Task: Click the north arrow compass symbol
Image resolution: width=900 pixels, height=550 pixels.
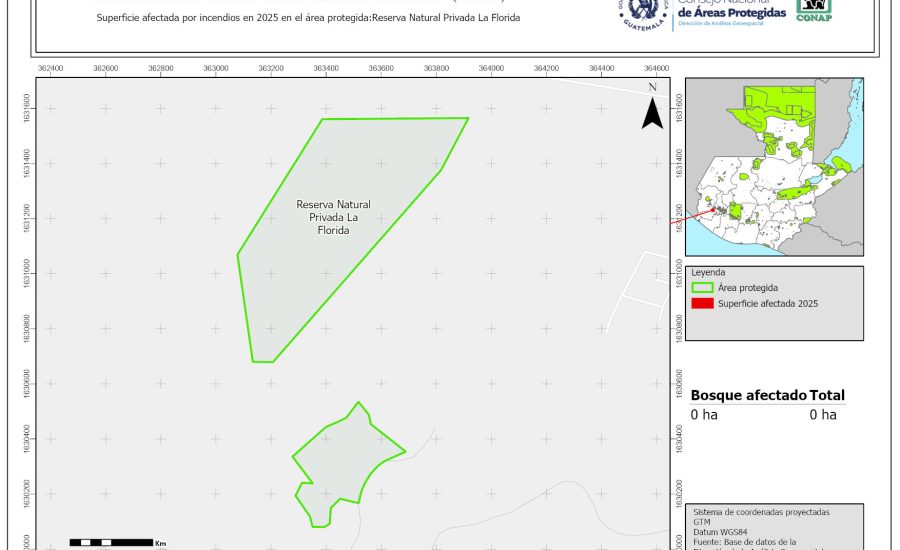Action: pyautogui.click(x=652, y=108)
